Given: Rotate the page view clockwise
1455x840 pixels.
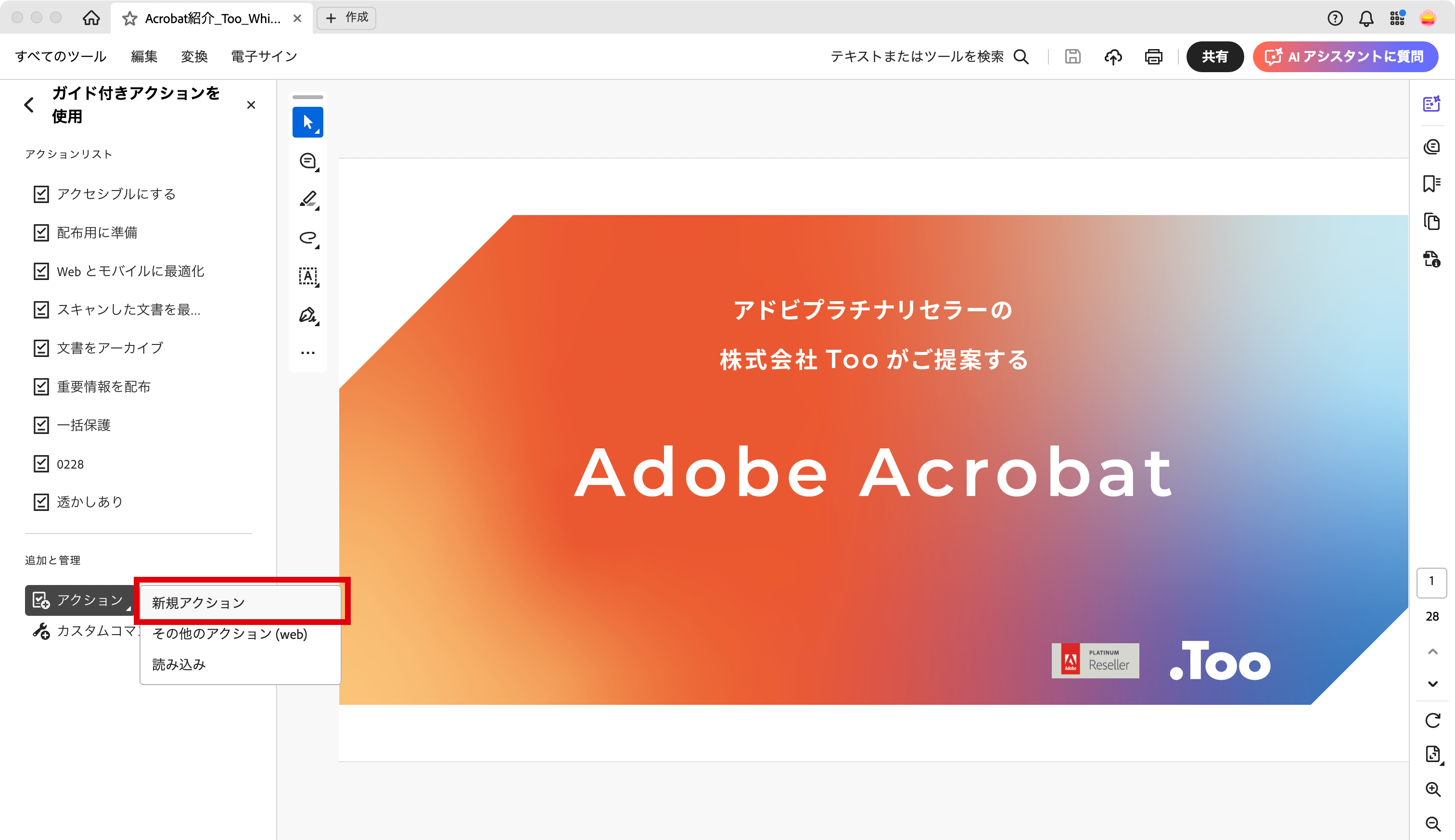Looking at the screenshot, I should tap(1432, 721).
